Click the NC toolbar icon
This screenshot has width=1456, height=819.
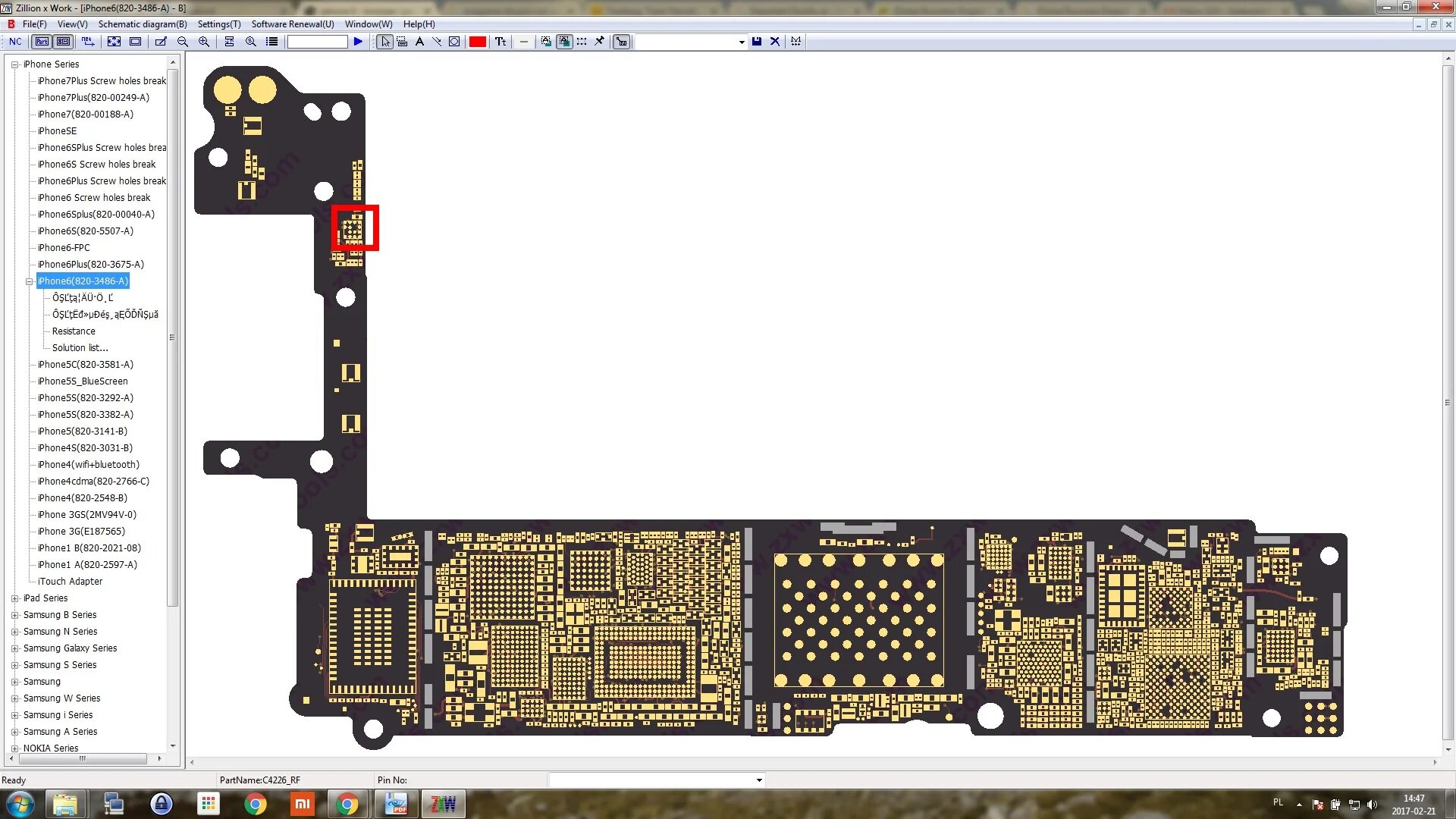(x=15, y=42)
